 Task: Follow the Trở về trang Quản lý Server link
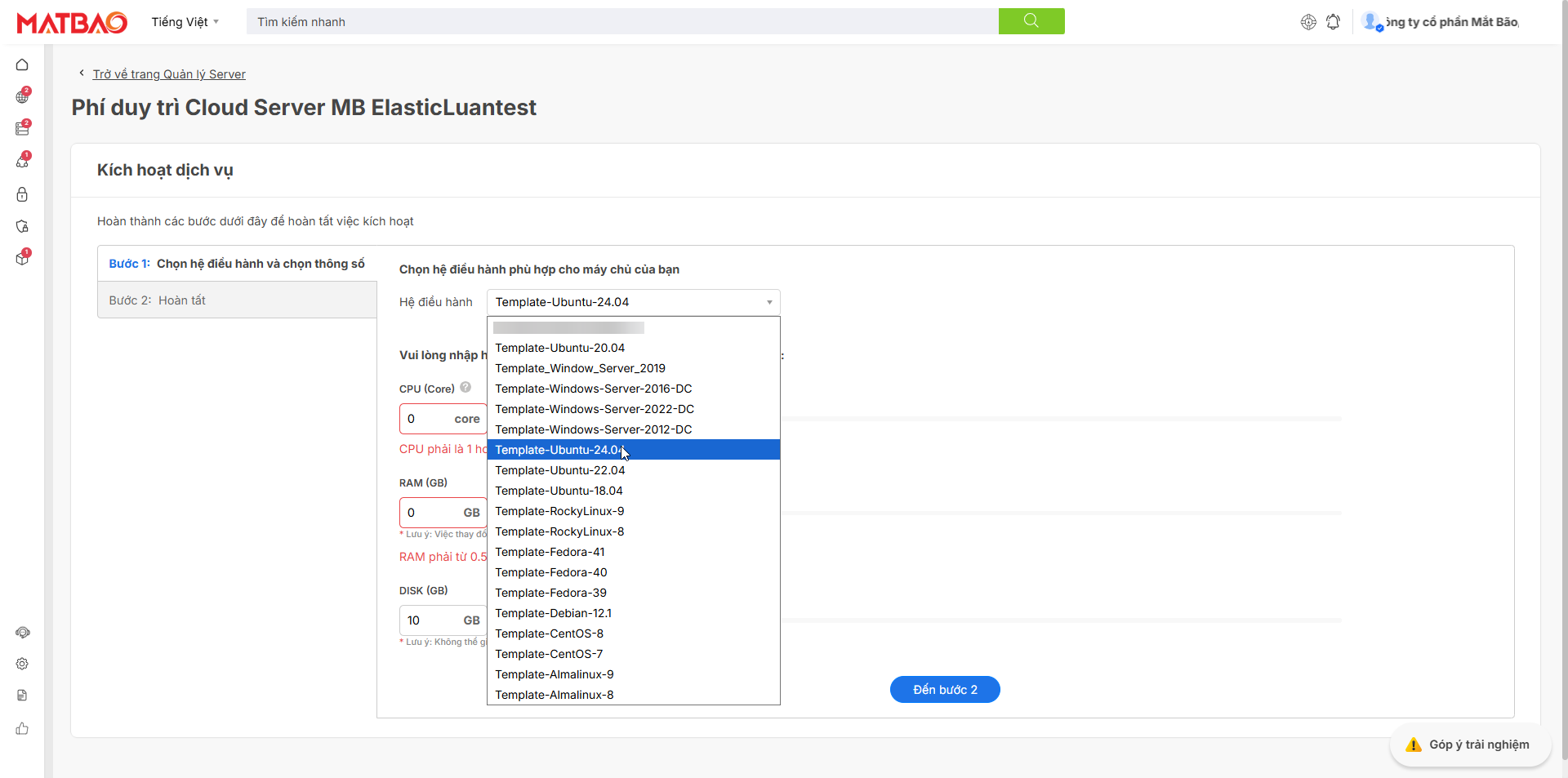pos(169,74)
